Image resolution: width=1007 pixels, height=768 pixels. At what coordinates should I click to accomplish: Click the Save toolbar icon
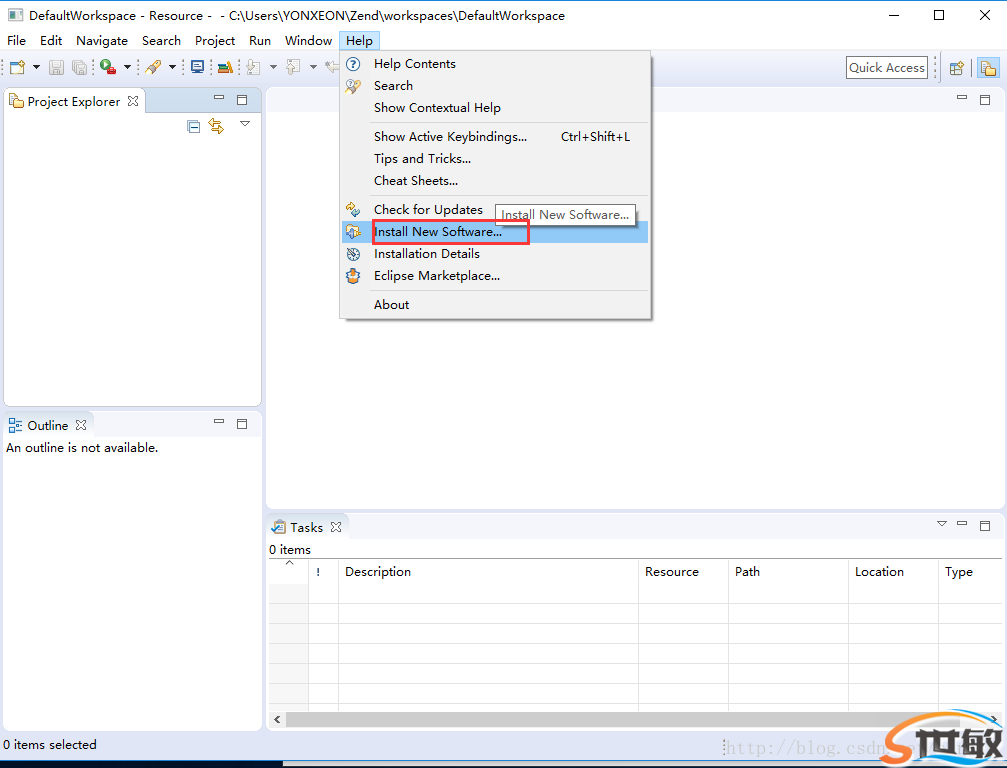click(x=57, y=67)
